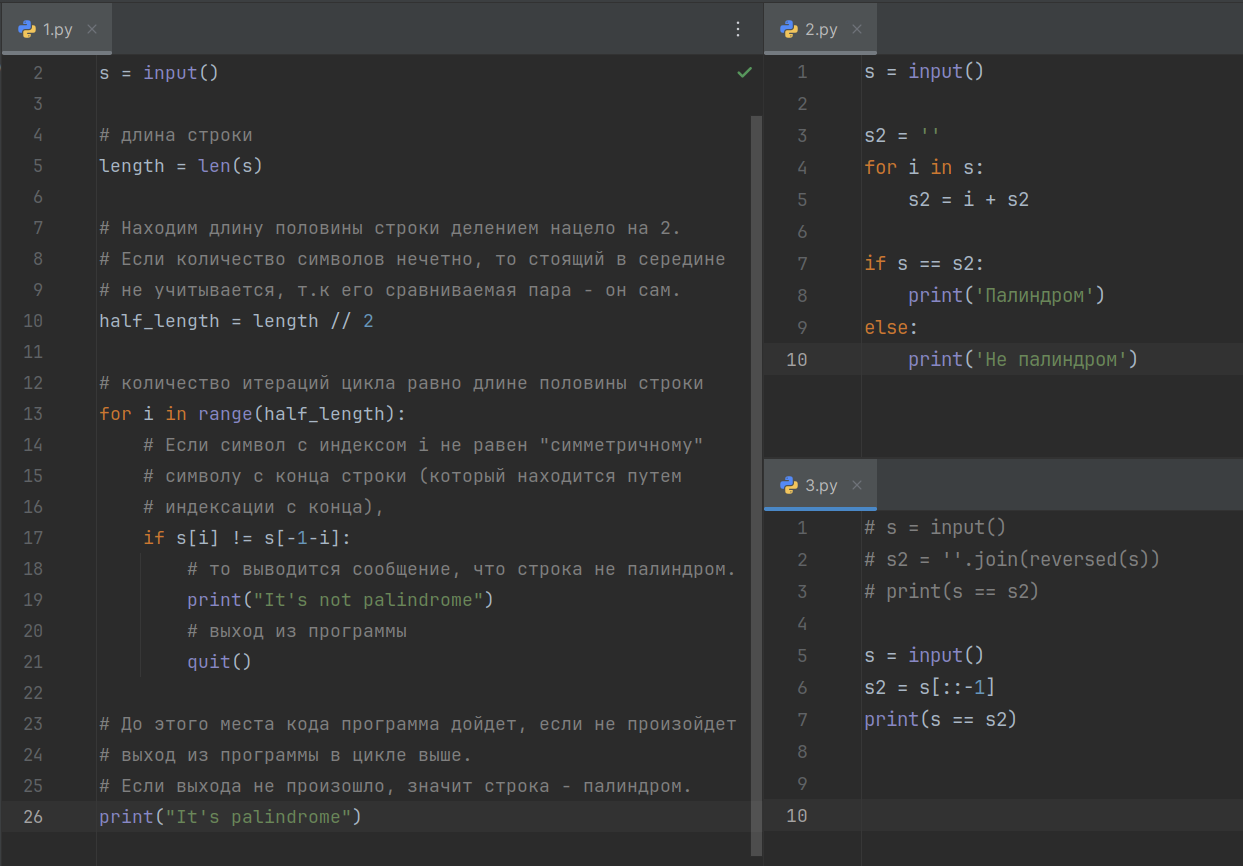The width and height of the screenshot is (1243, 866).
Task: Click the green checkmark inspection indicator
Action: [x=744, y=72]
